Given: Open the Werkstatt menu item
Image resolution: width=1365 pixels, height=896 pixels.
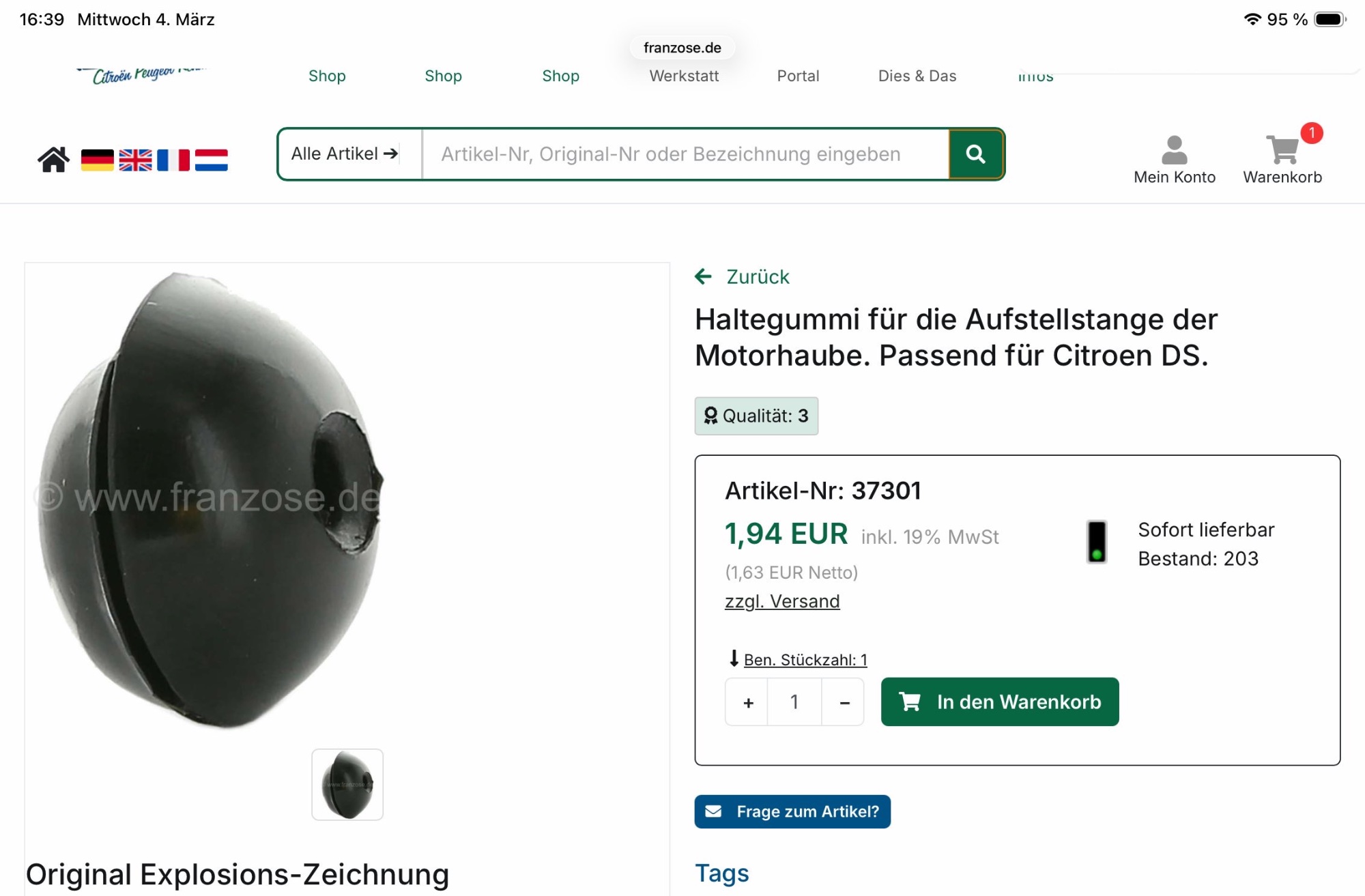Looking at the screenshot, I should click(x=684, y=76).
